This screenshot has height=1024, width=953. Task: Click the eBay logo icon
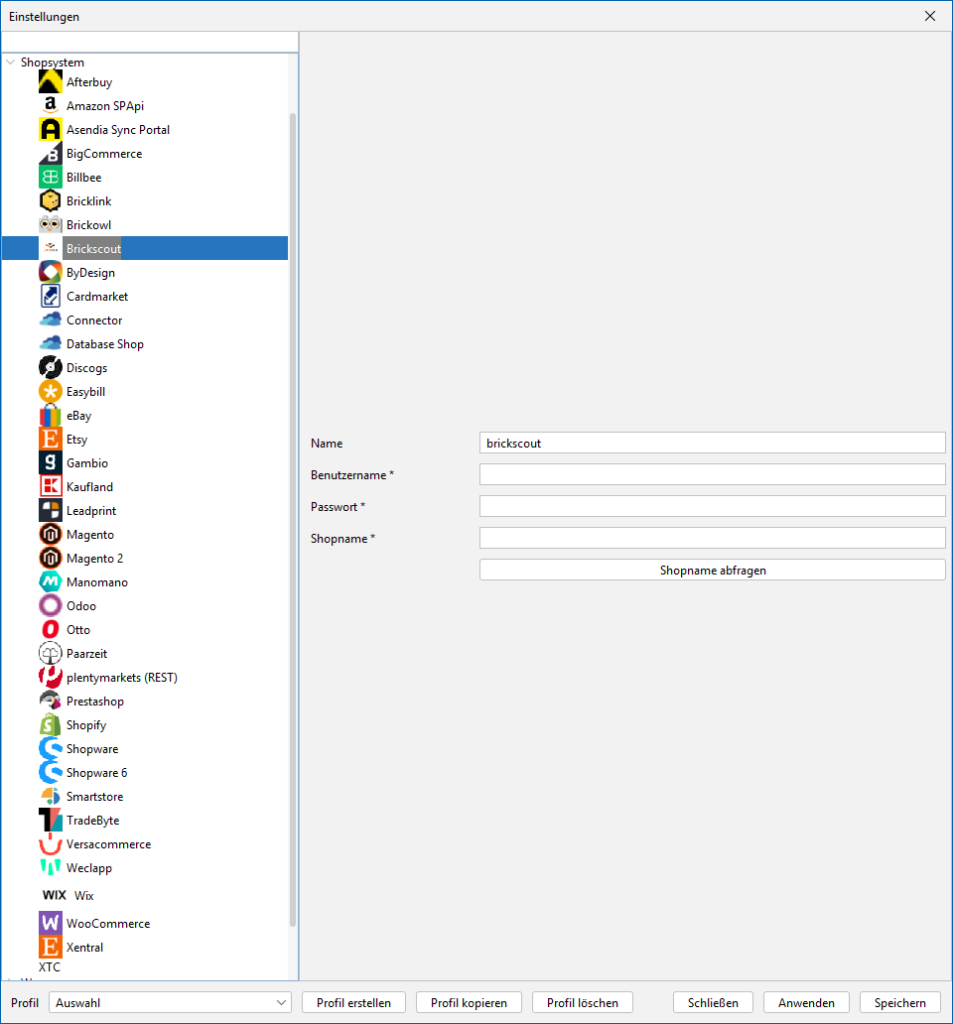[x=50, y=415]
